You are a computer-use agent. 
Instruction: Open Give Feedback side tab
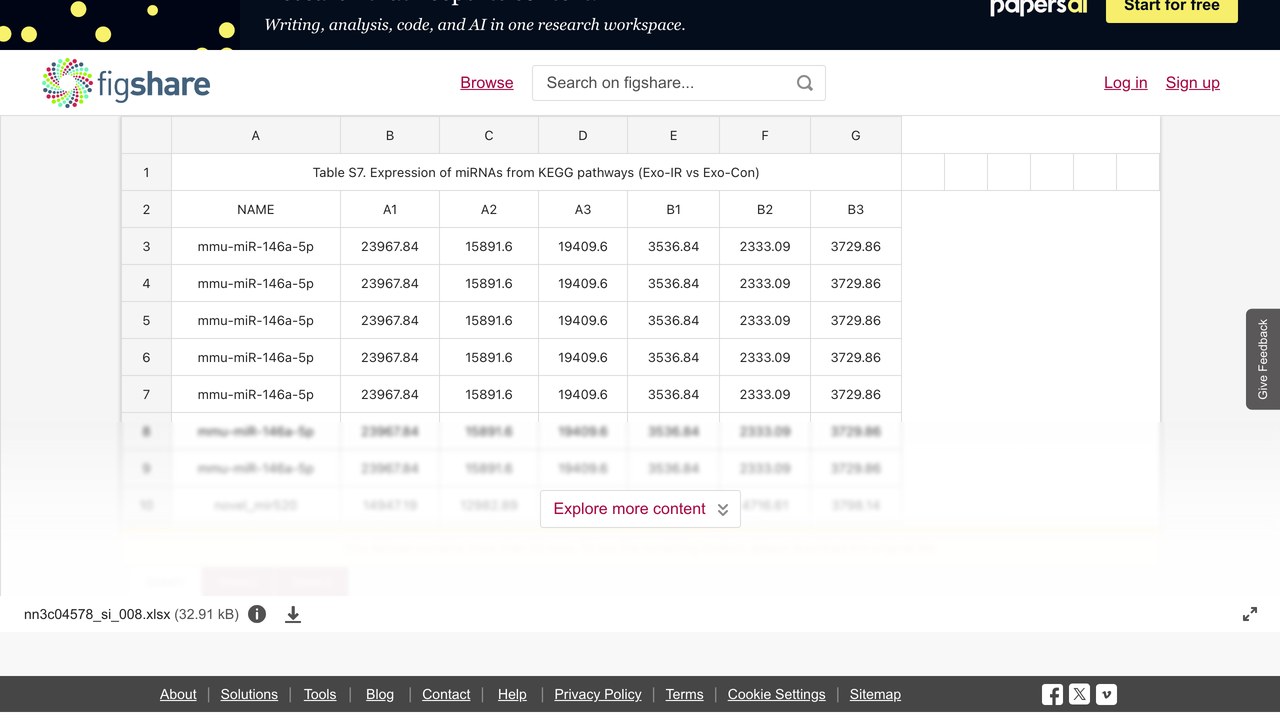tap(1263, 359)
